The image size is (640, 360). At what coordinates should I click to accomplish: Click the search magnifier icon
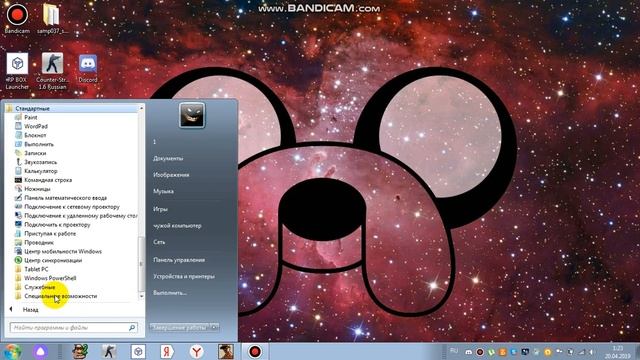(132, 328)
